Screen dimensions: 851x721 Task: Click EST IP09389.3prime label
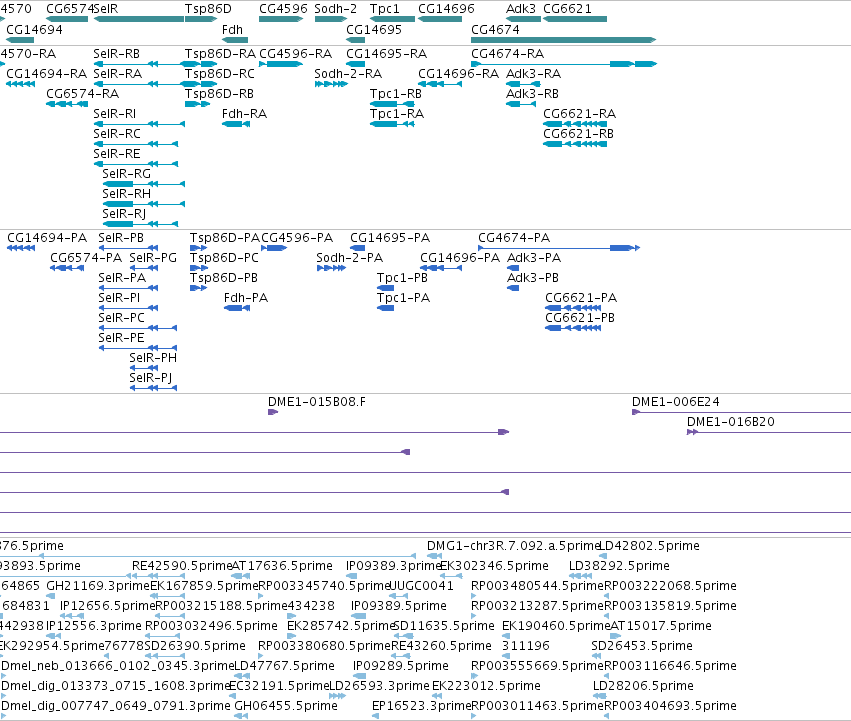click(x=394, y=566)
